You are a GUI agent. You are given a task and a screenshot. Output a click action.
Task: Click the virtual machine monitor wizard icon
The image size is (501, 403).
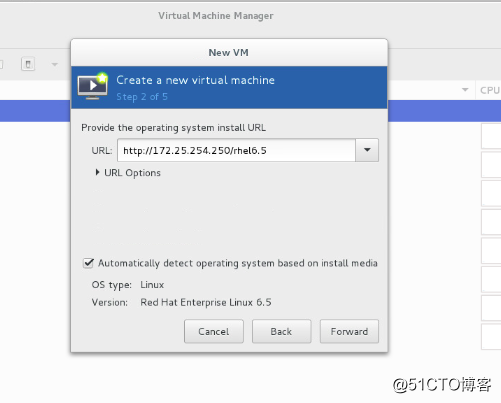click(93, 86)
